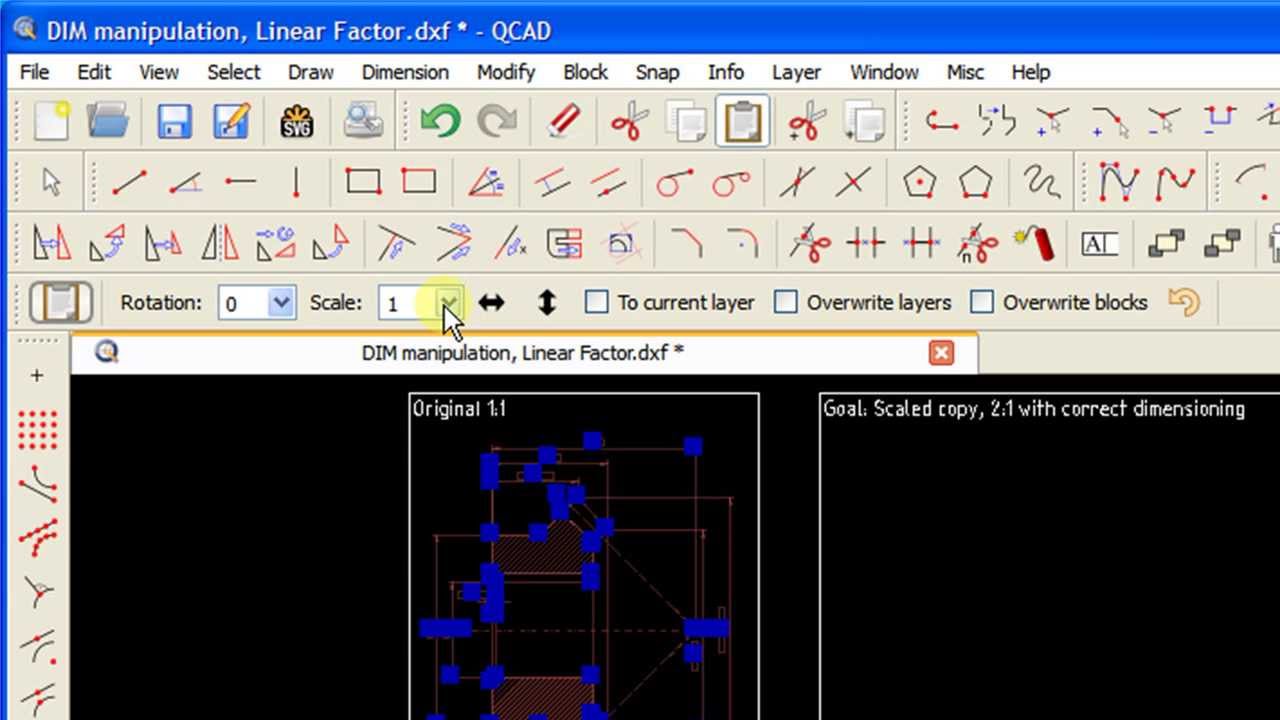Open the View menu
The width and height of the screenshot is (1280, 720).
point(159,72)
